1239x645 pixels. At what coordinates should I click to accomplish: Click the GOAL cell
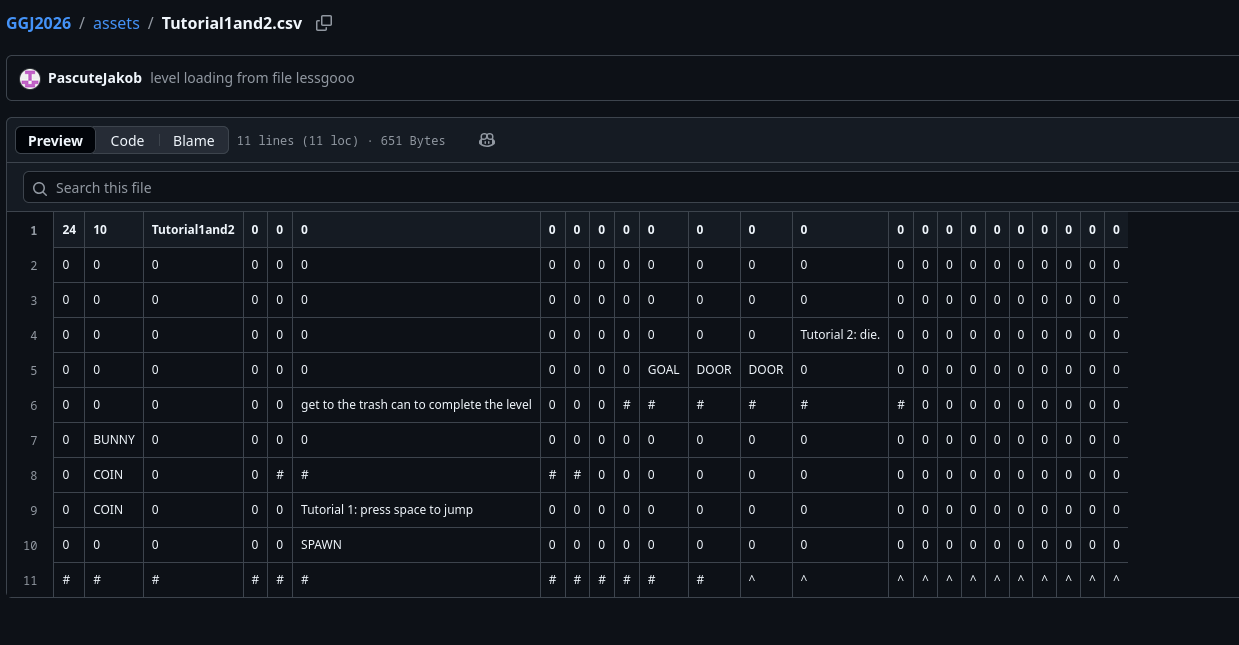pos(664,370)
